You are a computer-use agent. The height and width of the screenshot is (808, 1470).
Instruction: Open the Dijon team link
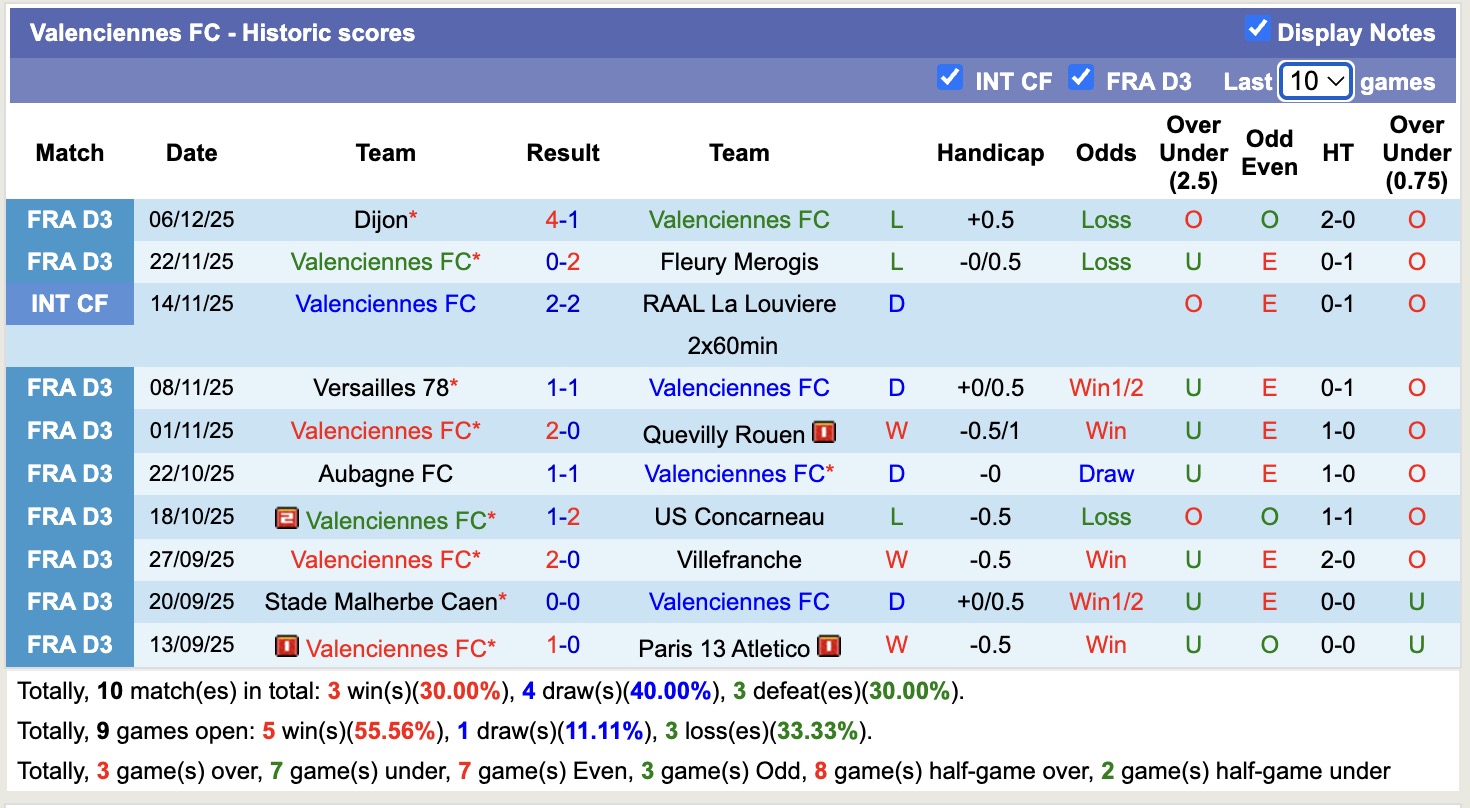point(381,220)
